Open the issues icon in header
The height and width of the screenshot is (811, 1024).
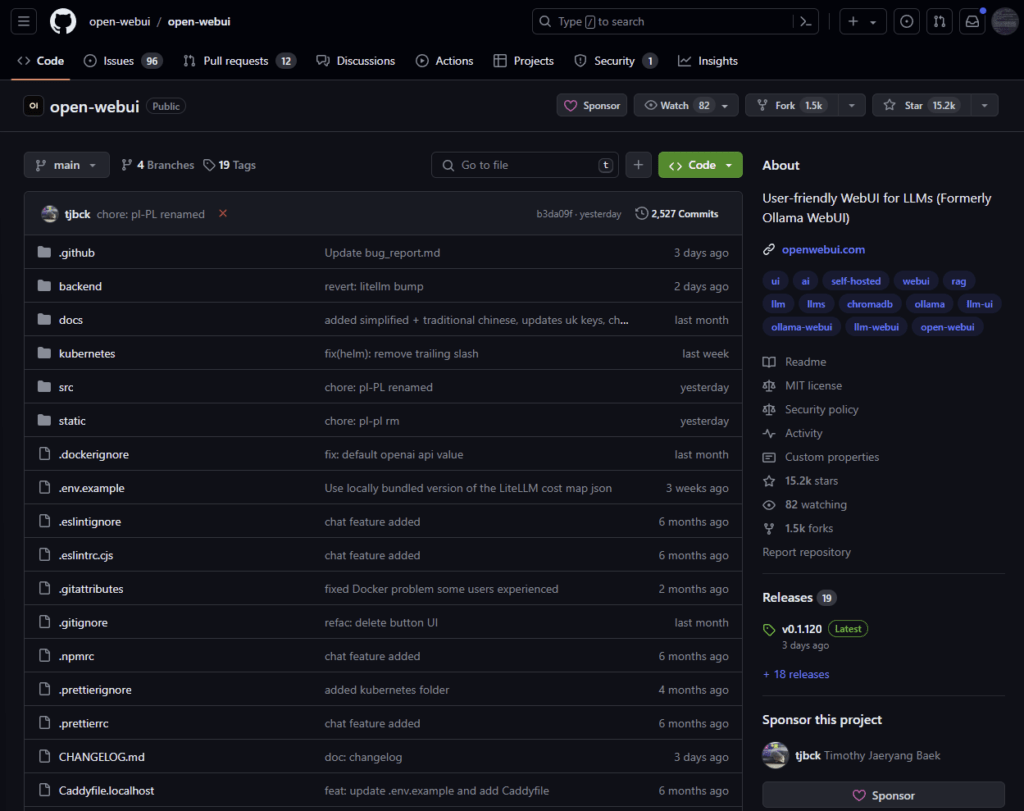click(x=907, y=21)
